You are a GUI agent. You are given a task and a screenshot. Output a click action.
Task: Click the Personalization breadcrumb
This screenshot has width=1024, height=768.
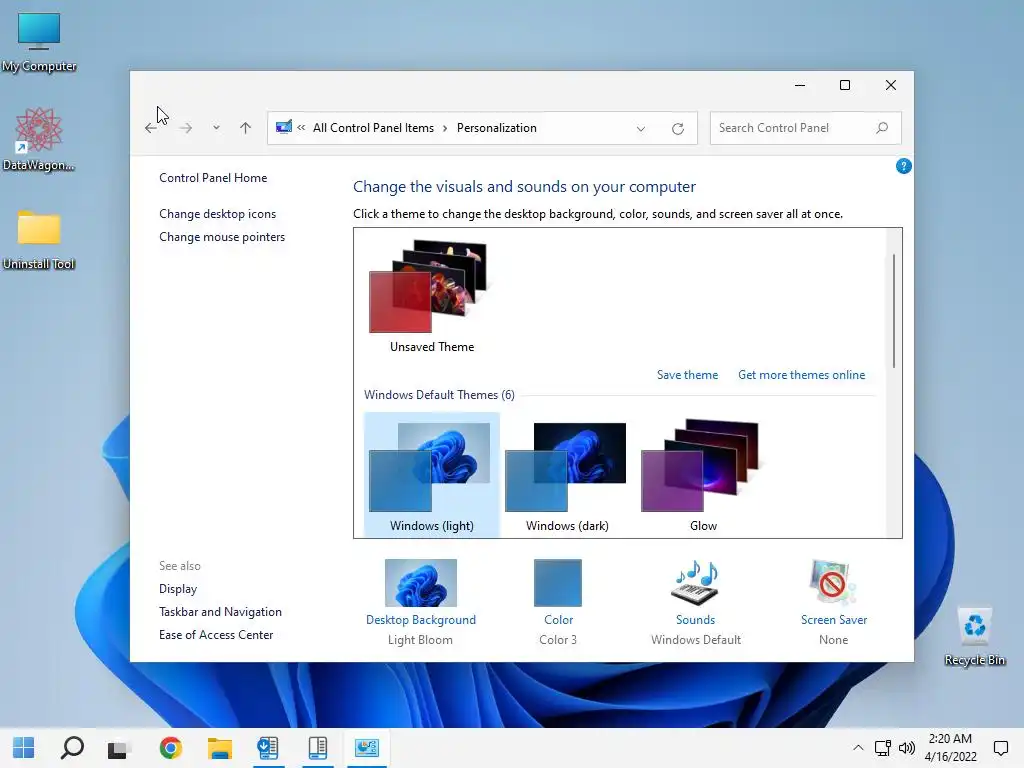tap(496, 128)
